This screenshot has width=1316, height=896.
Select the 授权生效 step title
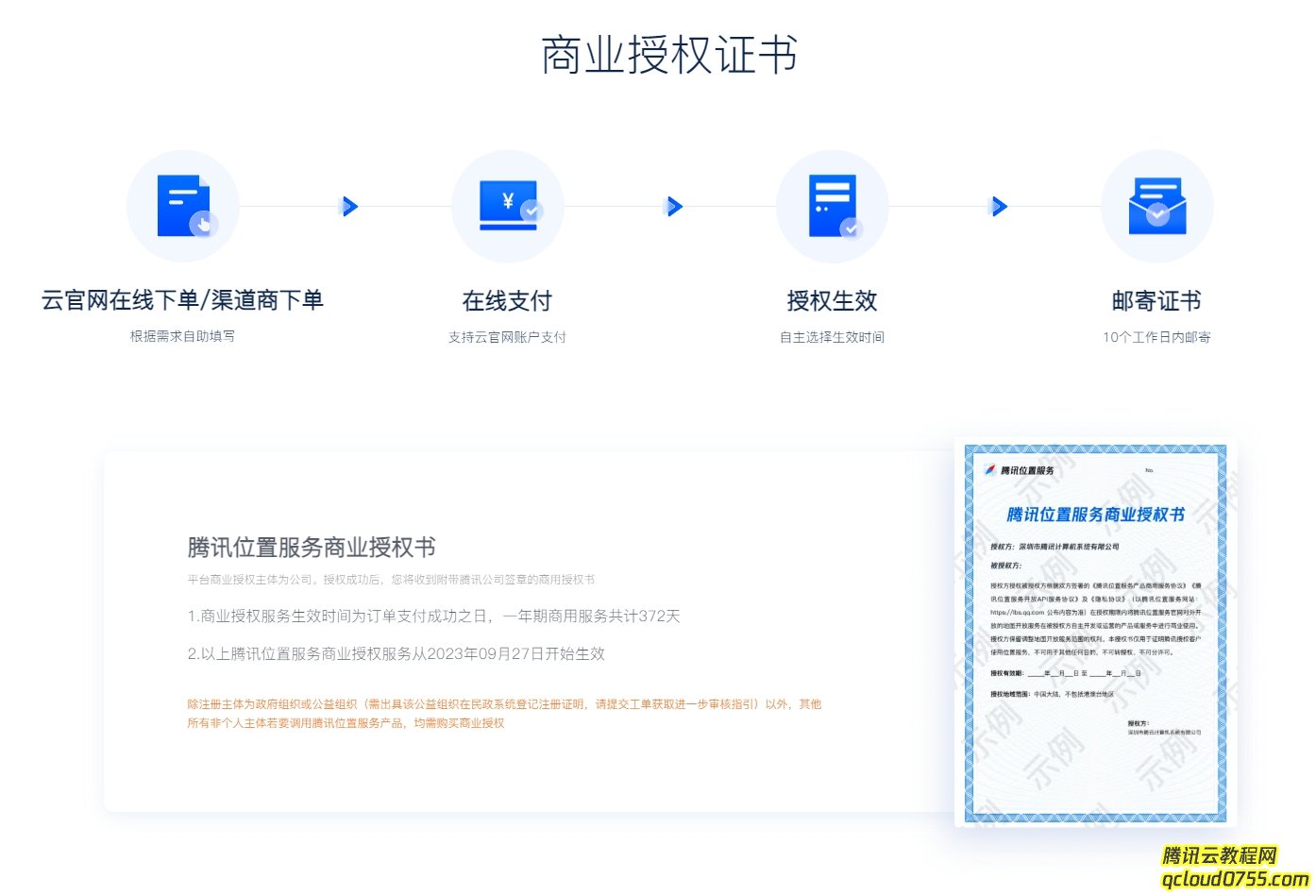832,301
